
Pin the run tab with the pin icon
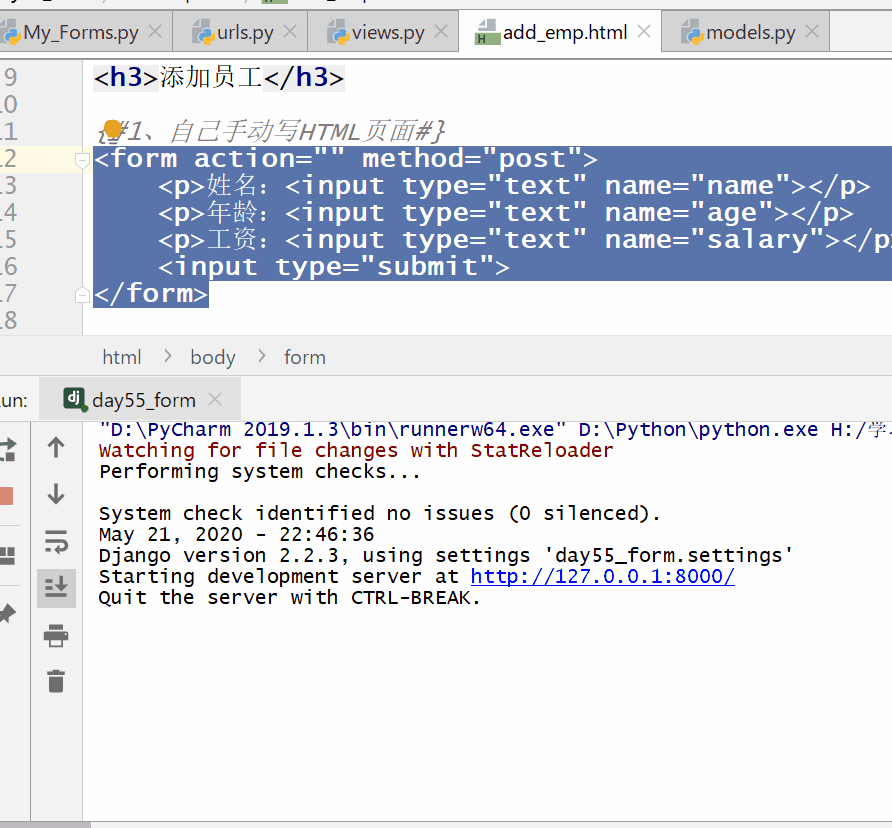point(7,613)
